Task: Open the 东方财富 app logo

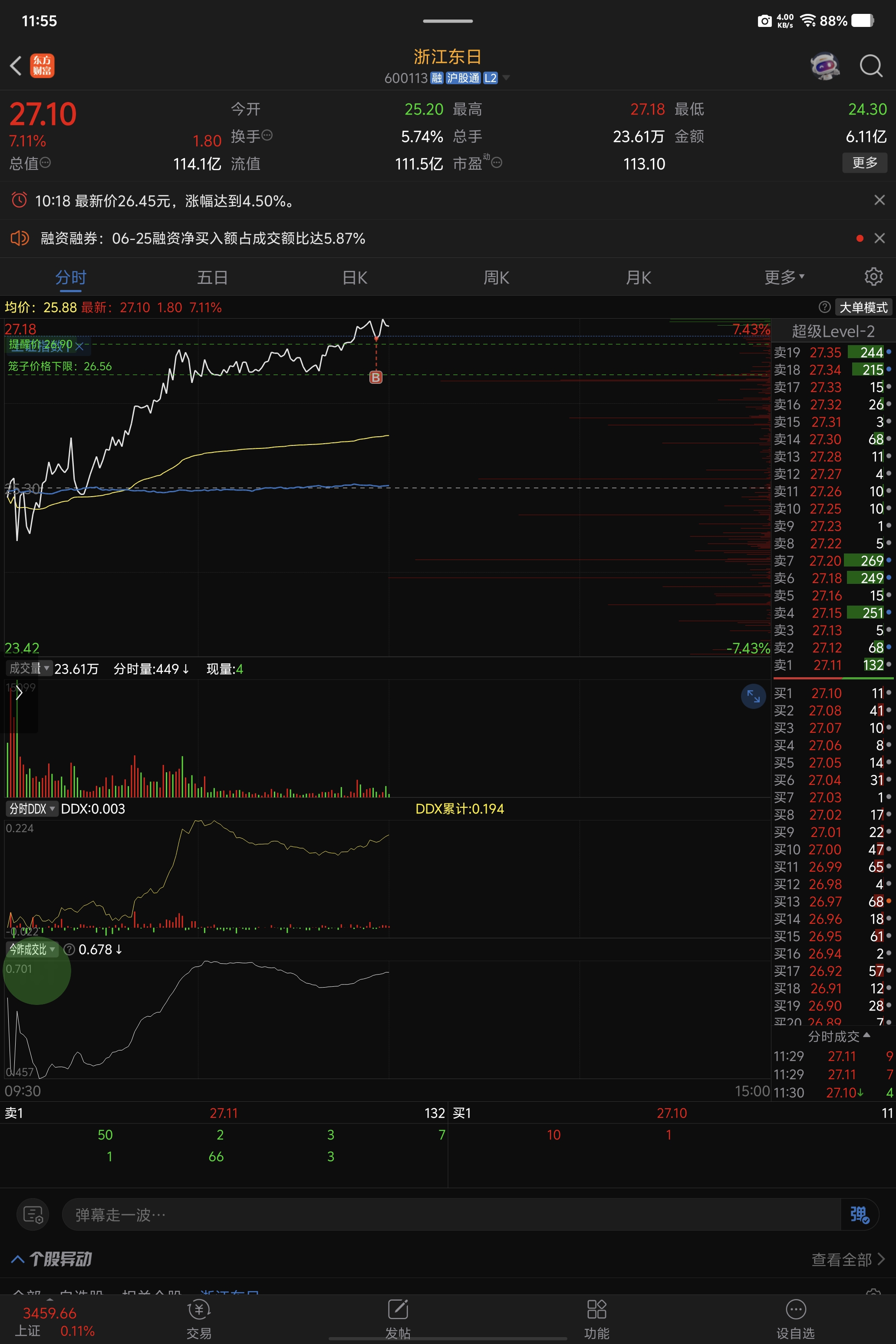Action: [x=42, y=66]
